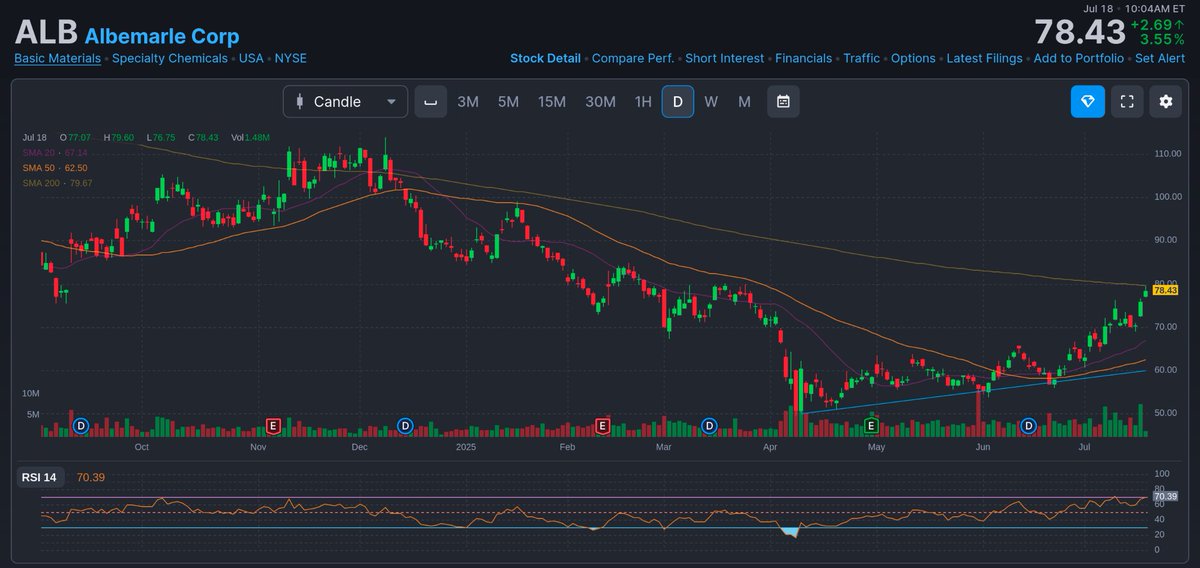Open the Candle chart type dropdown
Image resolution: width=1200 pixels, height=568 pixels.
(x=345, y=101)
